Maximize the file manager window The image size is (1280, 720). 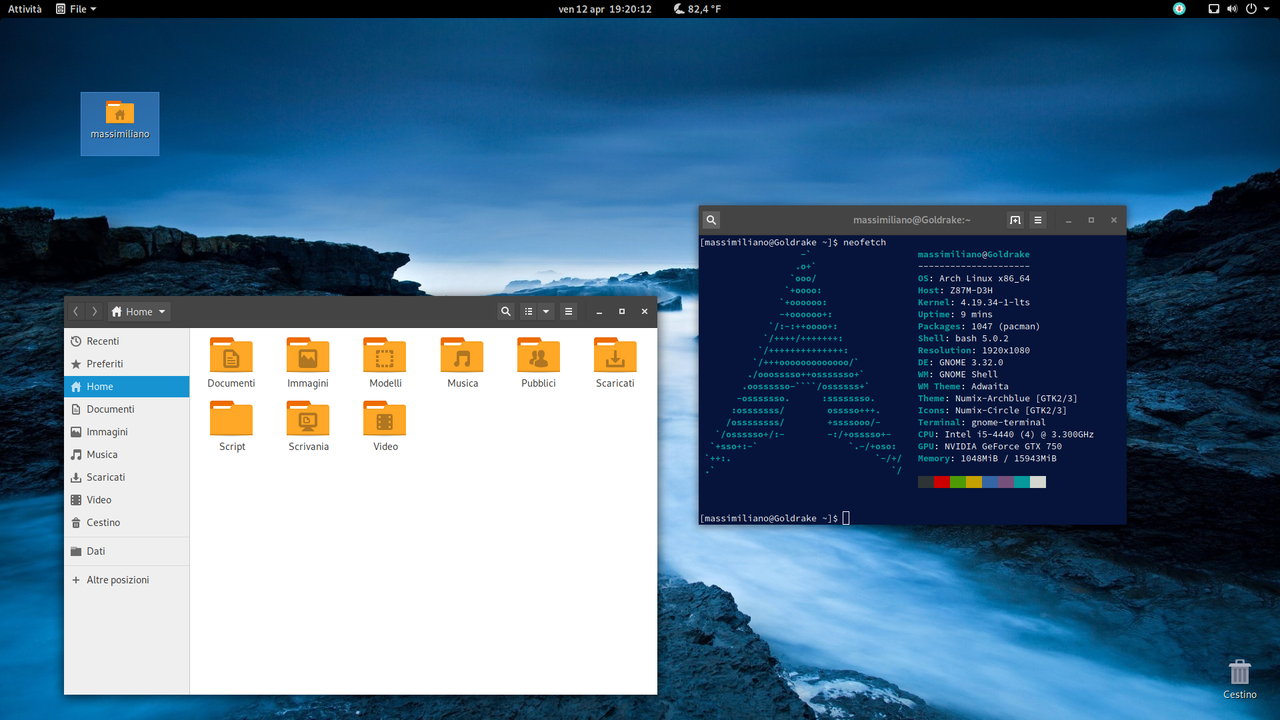pos(622,312)
